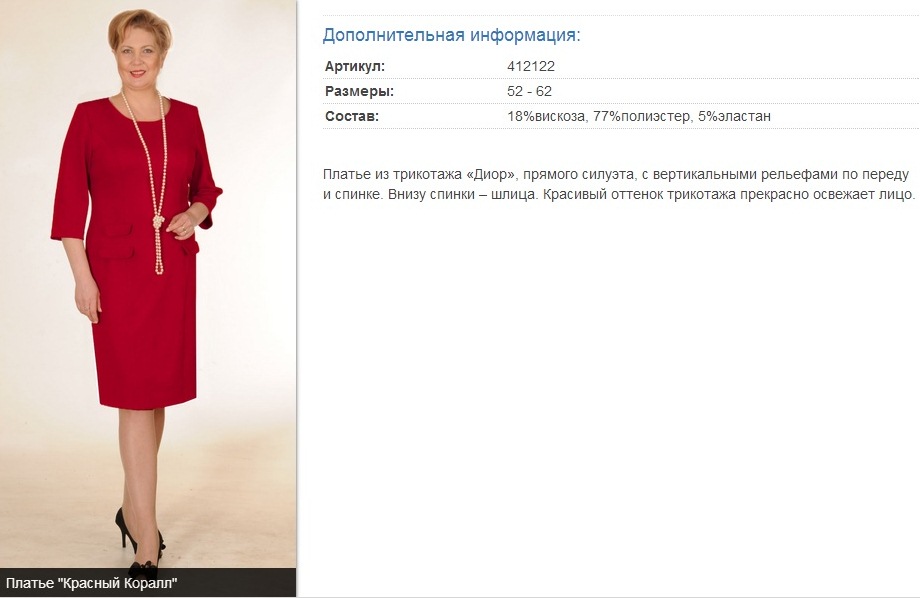The width and height of the screenshot is (920, 598).
Task: Click the size range 52 - 62
Action: [530, 92]
